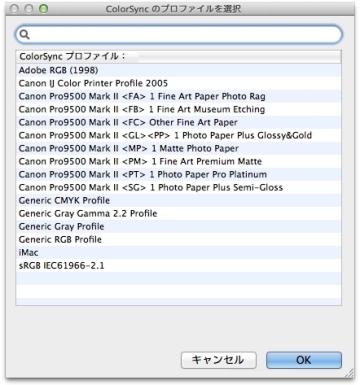Screen dimensions: 360x385
Task: Pick Canon Pro9500 <SG> Photo Paper Plus Semi-Gloss
Action: click(x=179, y=187)
